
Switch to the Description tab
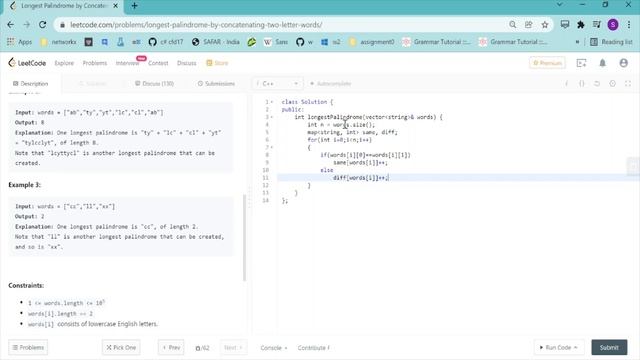[x=31, y=83]
